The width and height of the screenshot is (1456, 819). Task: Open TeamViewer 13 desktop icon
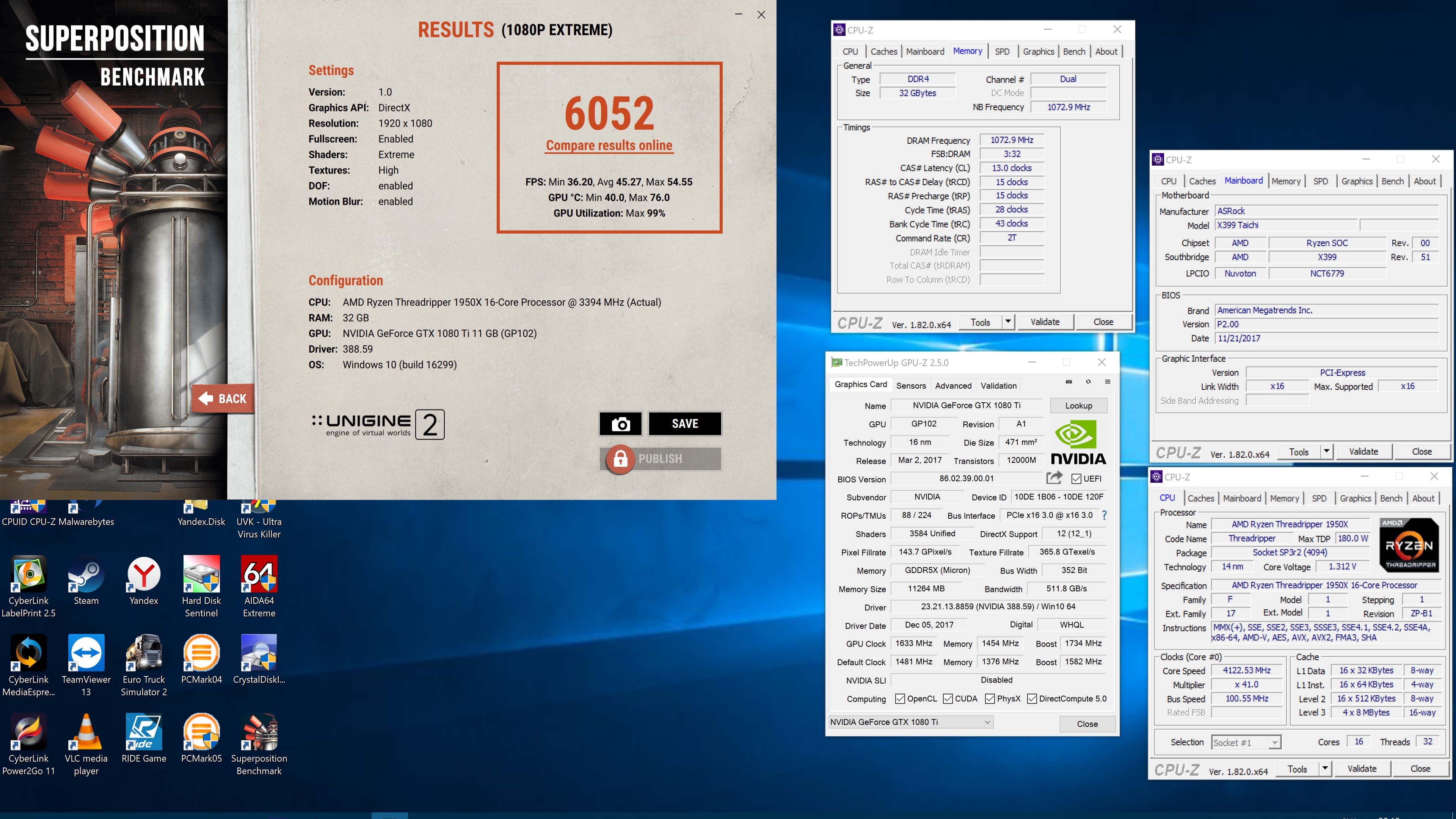pos(86,666)
